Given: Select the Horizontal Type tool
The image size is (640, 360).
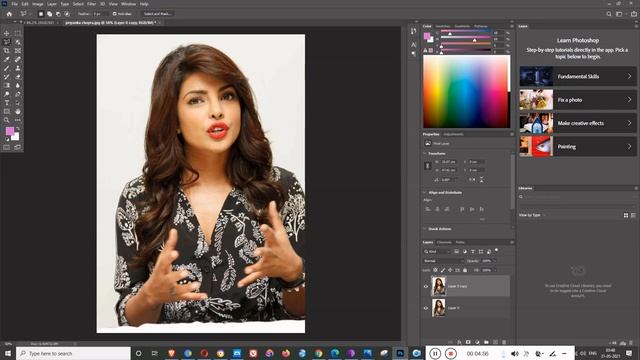Looking at the screenshot, I should [x=7, y=103].
